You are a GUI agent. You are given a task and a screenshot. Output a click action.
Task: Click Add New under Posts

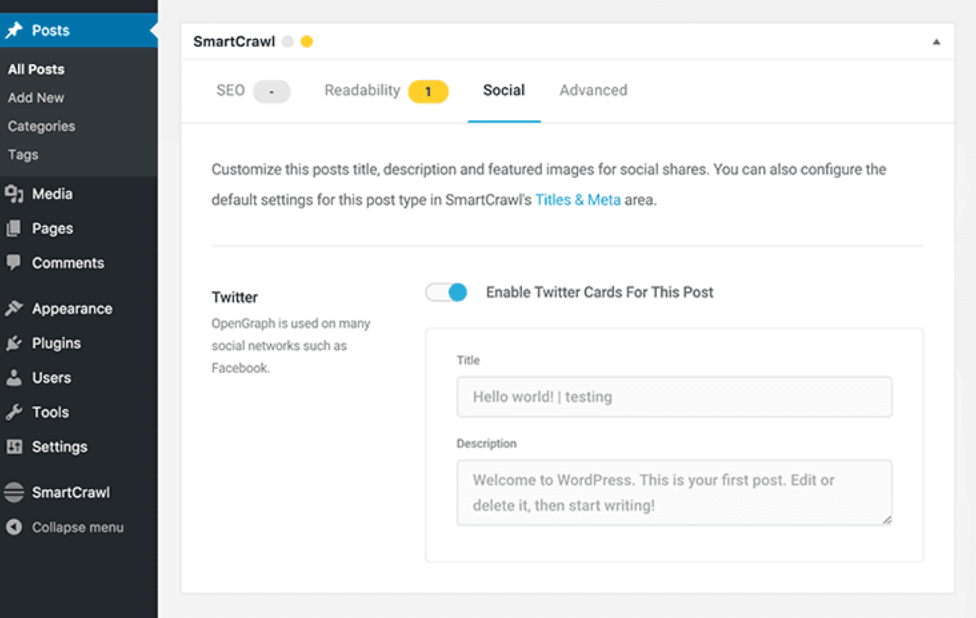(36, 98)
